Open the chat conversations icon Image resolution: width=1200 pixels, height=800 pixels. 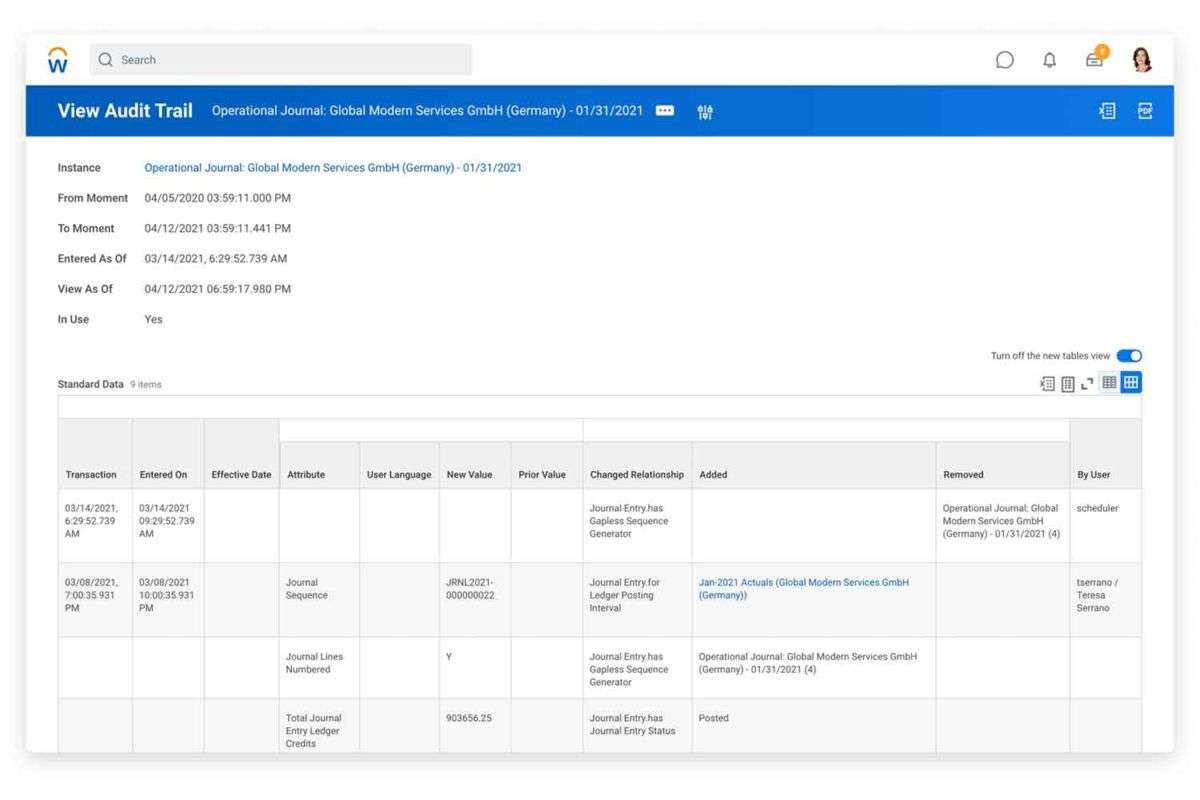coord(1004,59)
